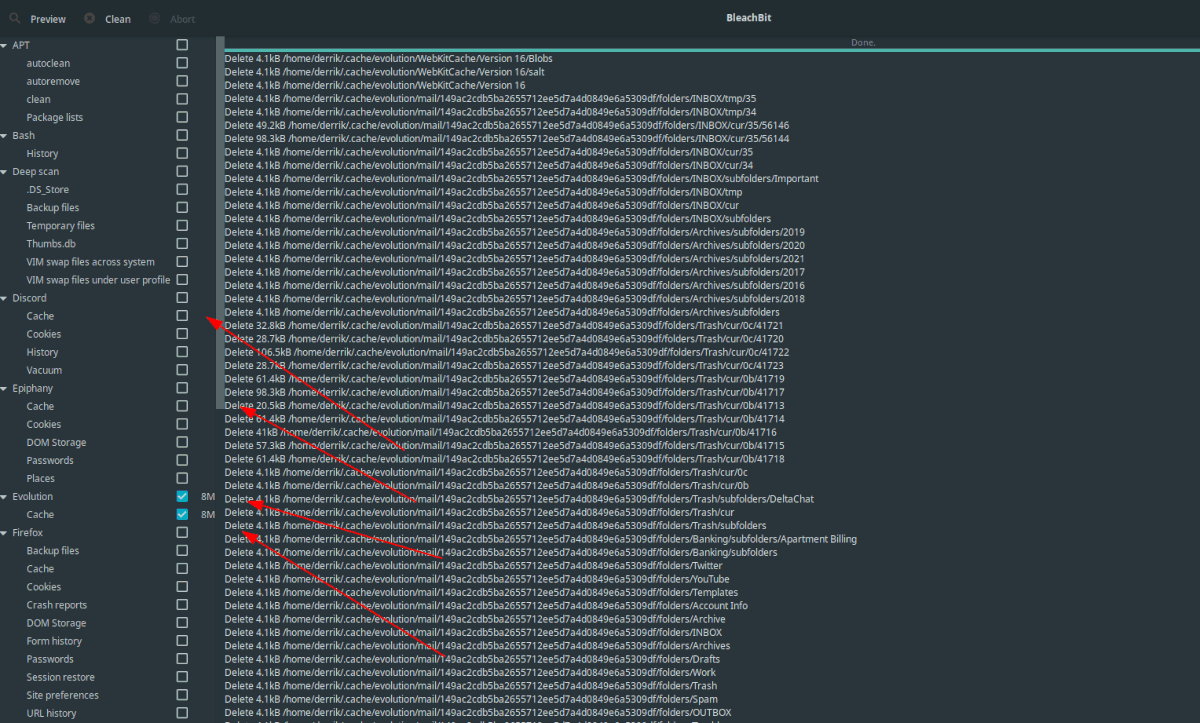Select Firefox Session restore item
This screenshot has height=723, width=1200.
(x=60, y=677)
